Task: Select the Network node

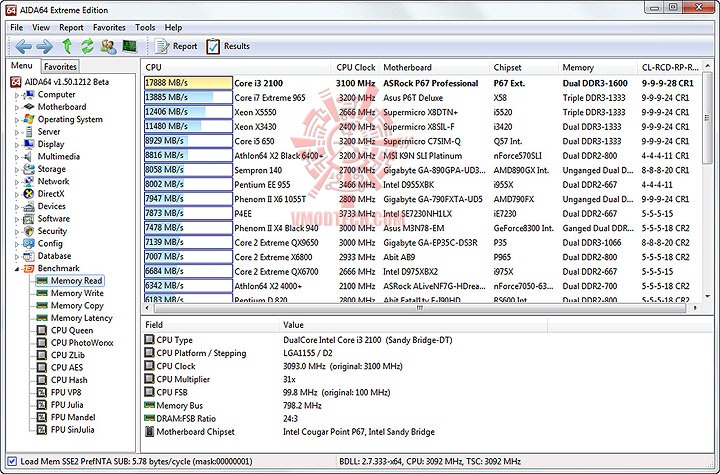Action: pos(53,181)
